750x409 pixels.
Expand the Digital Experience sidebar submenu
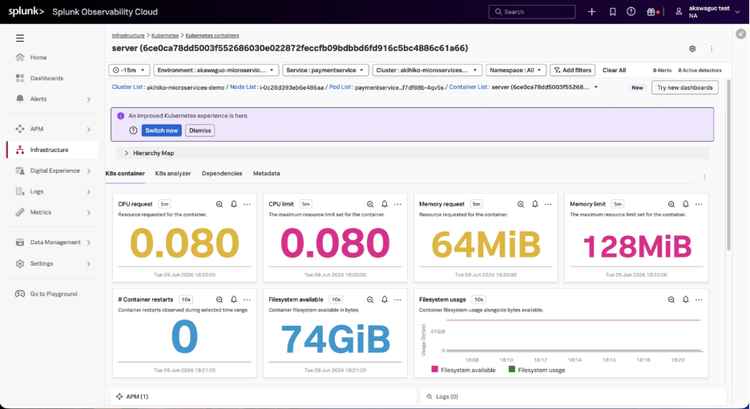pos(88,171)
